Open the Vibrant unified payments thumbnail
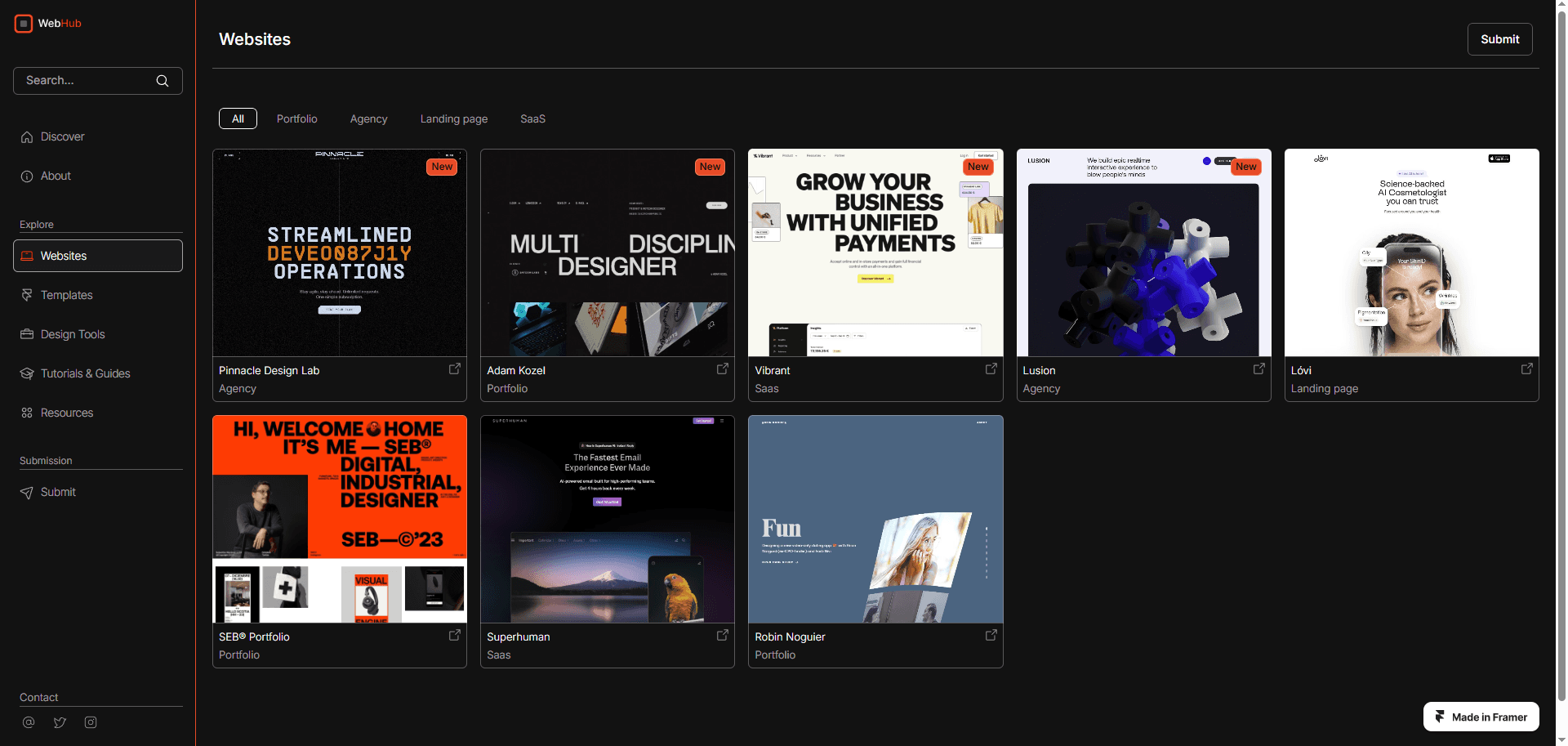The height and width of the screenshot is (746, 1568). pyautogui.click(x=875, y=252)
